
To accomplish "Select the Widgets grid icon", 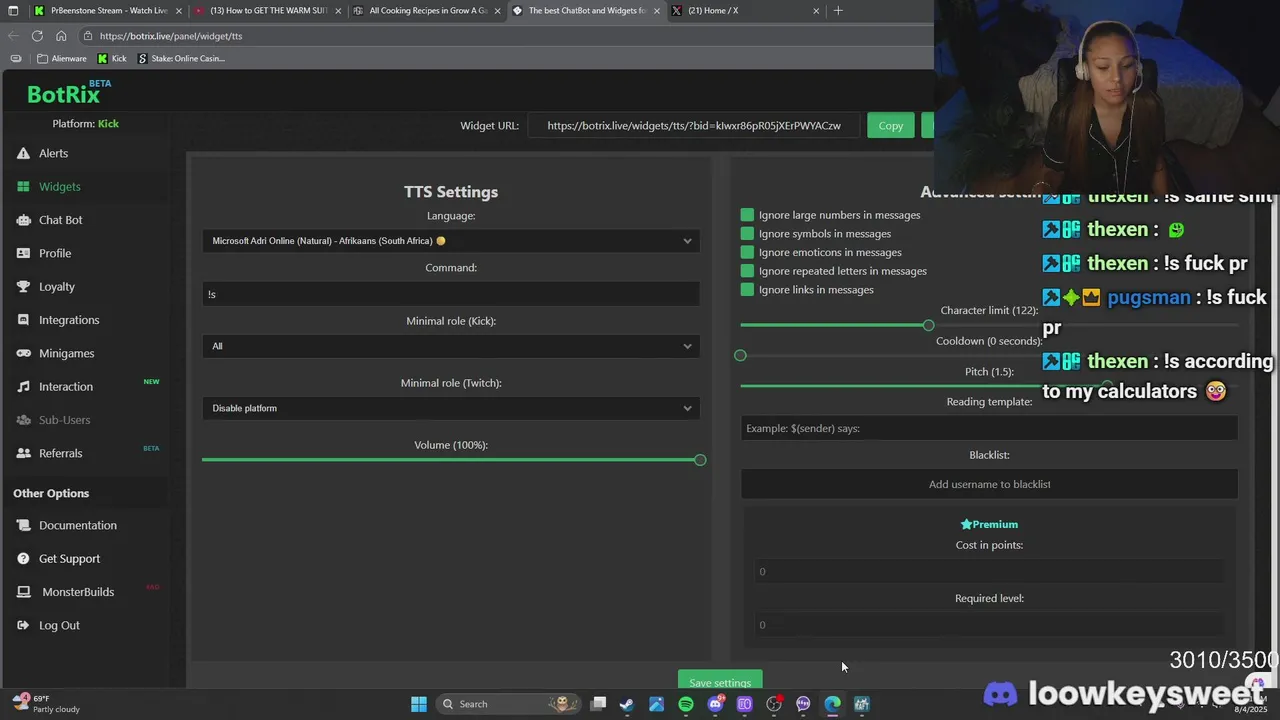I will click(24, 186).
